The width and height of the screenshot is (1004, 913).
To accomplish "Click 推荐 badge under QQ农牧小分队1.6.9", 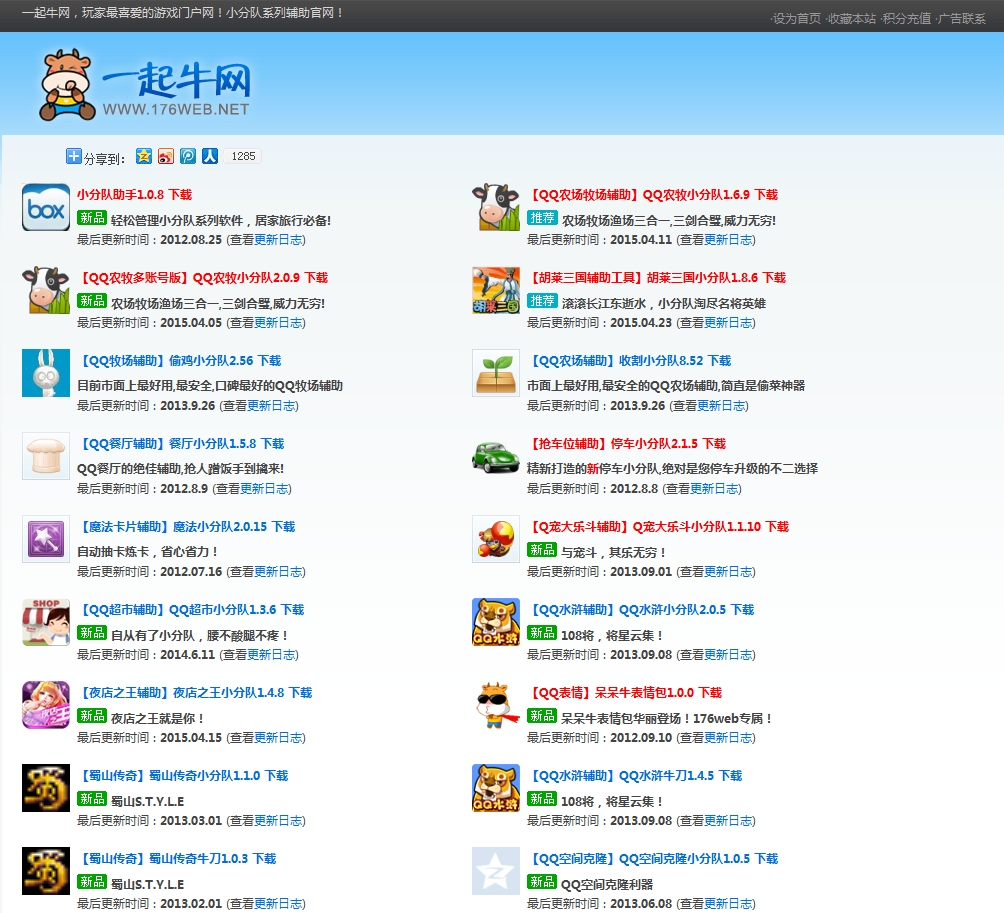I will 542,218.
